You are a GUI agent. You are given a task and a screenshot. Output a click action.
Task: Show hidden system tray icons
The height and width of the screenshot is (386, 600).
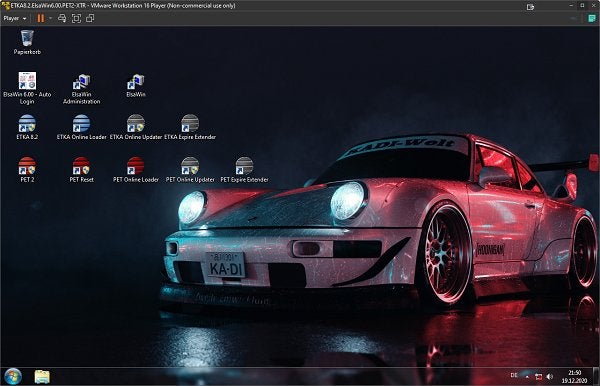(x=527, y=377)
